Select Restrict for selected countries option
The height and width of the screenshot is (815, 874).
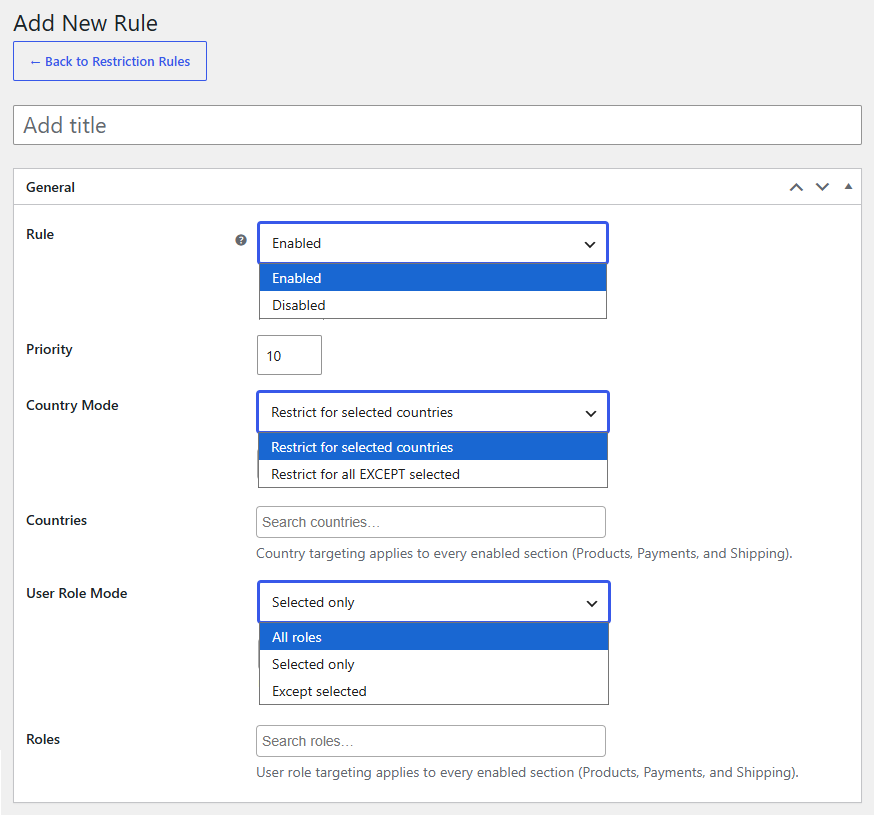pos(433,447)
